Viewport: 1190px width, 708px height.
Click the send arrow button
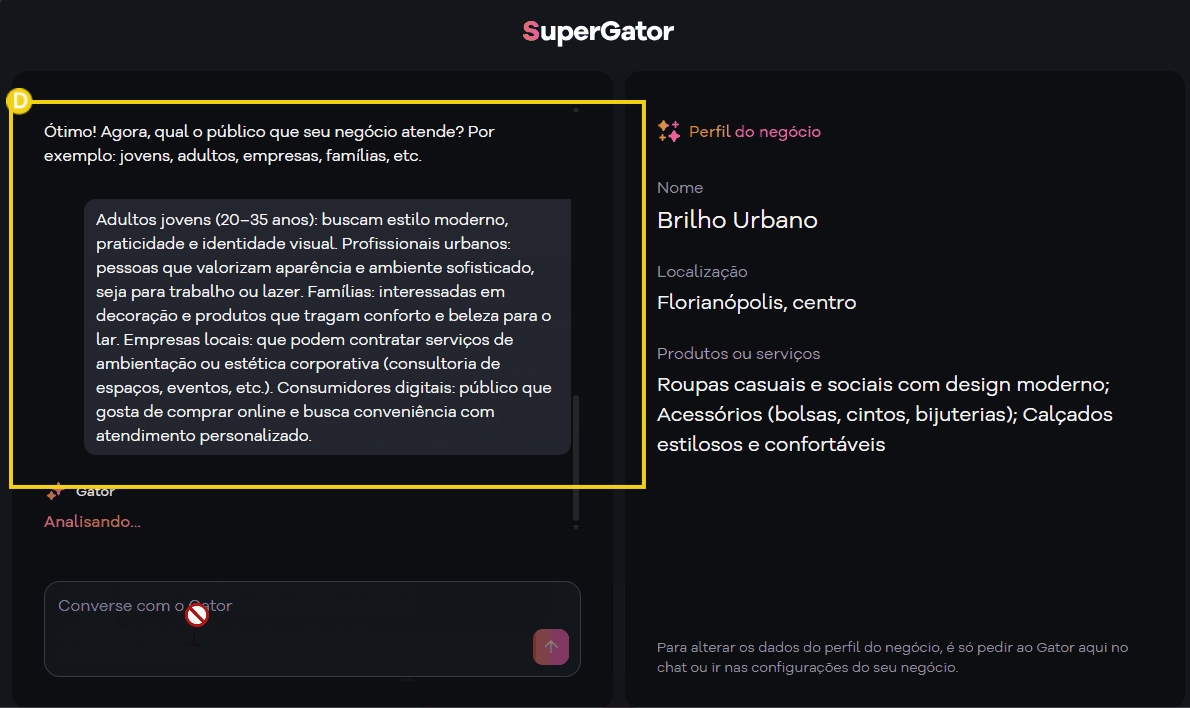[551, 647]
